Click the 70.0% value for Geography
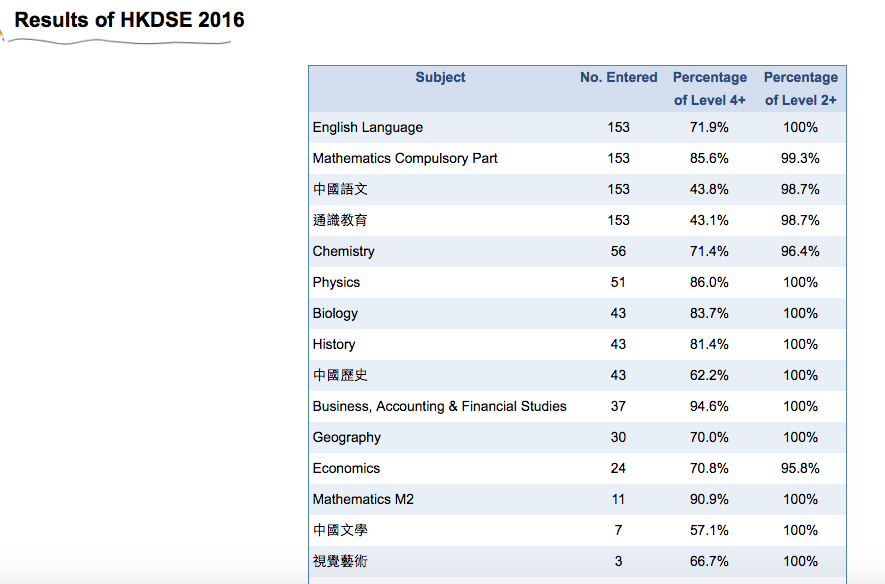Screen dimensions: 885x584 pos(709,438)
